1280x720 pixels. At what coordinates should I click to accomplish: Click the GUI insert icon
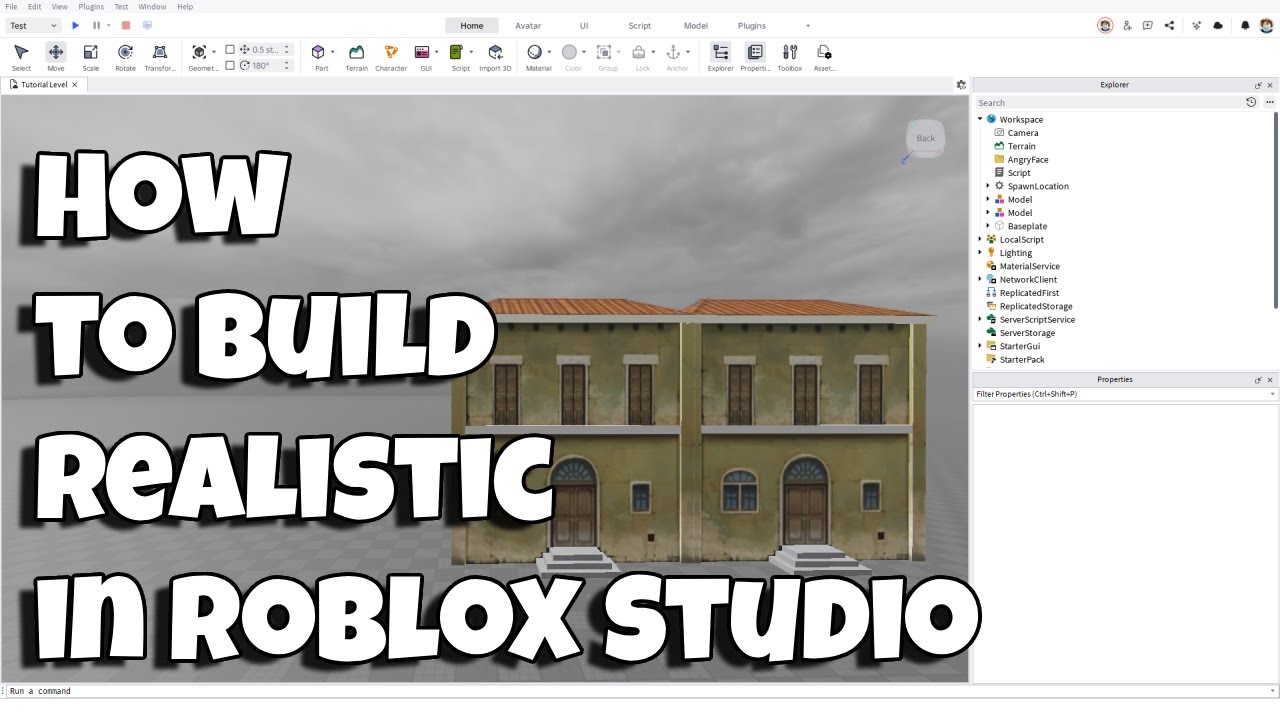(422, 52)
